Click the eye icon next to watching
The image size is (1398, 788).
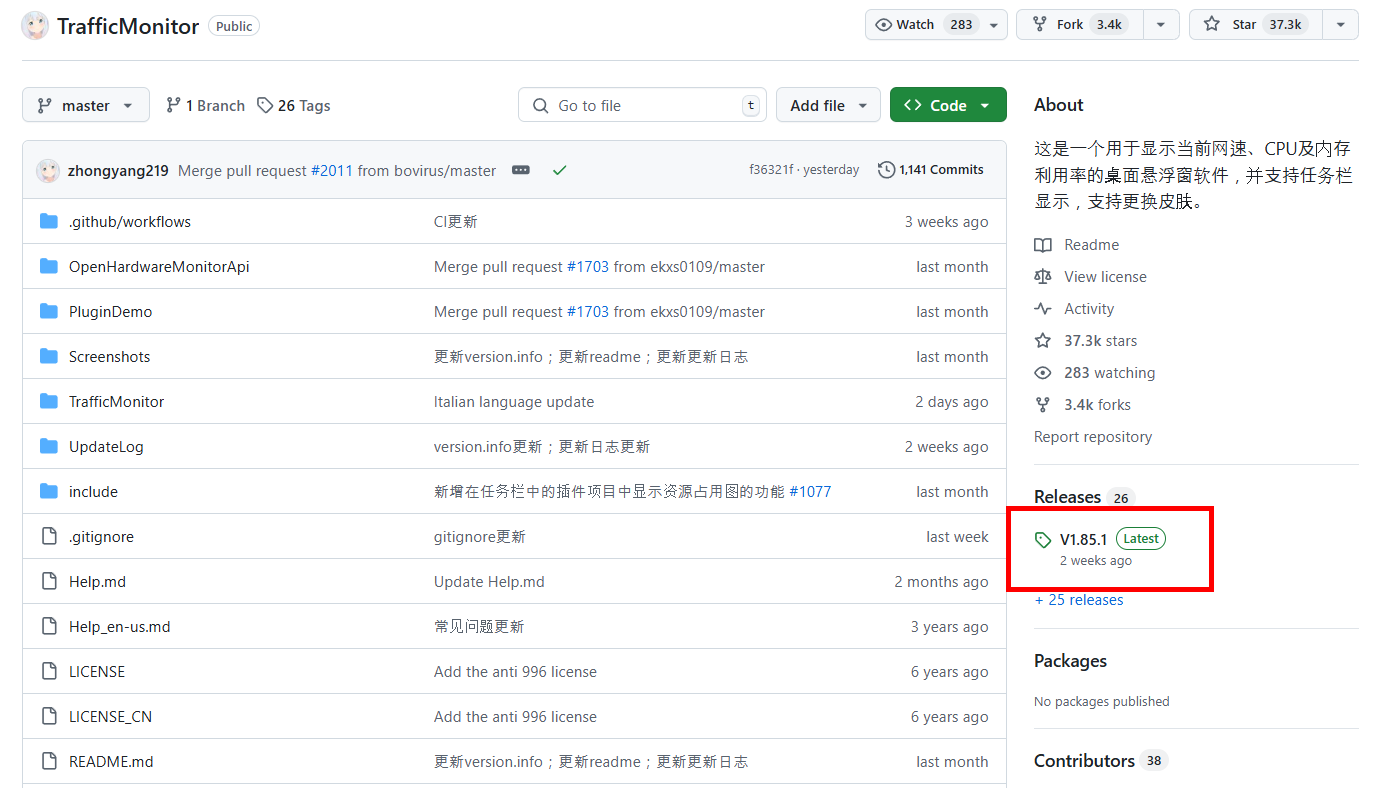(1043, 373)
